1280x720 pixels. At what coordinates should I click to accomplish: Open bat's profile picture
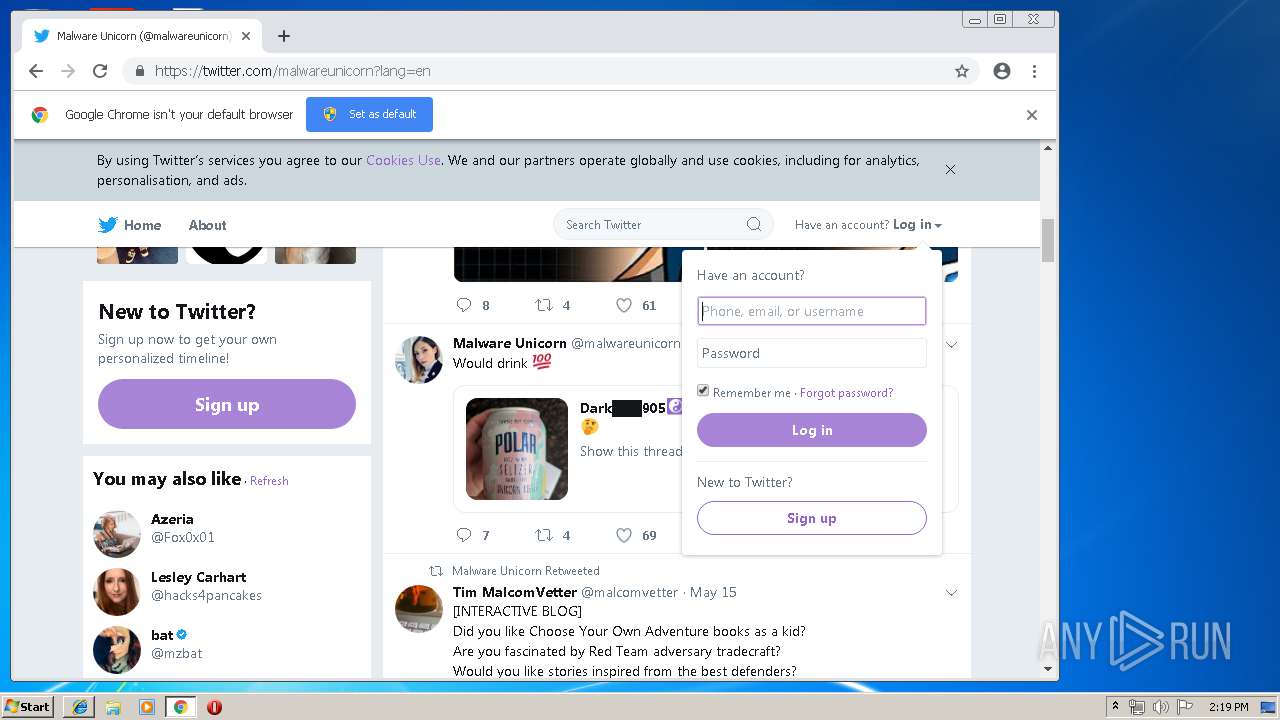point(117,650)
